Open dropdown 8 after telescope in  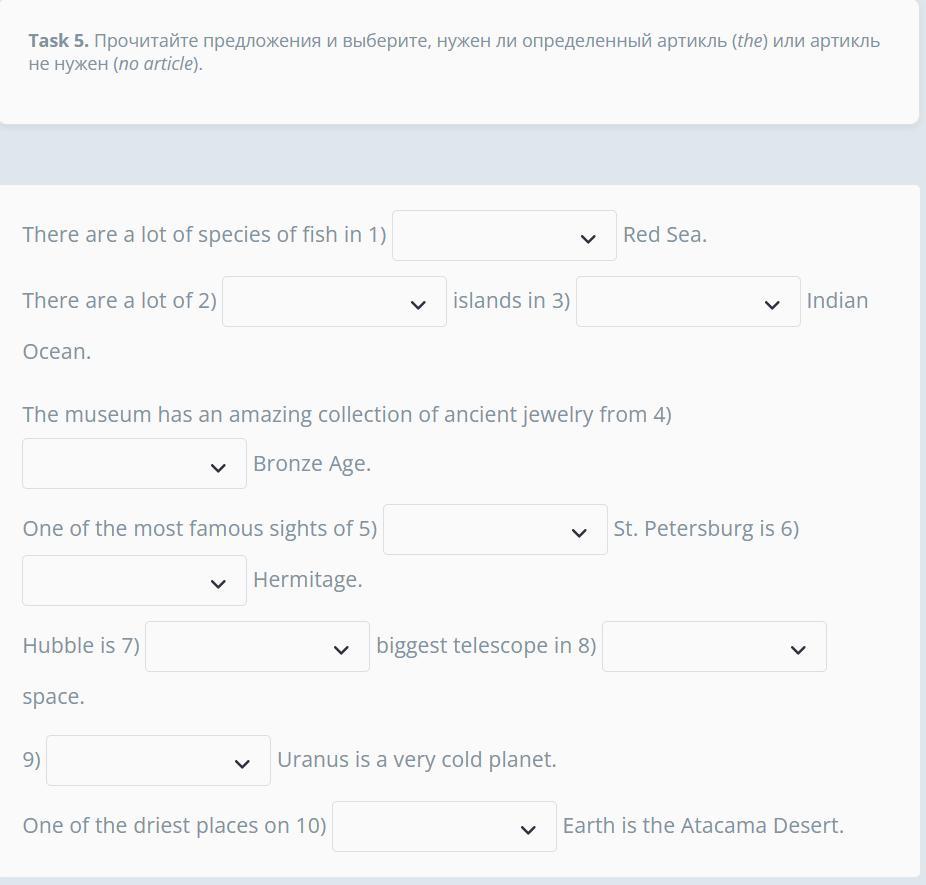[714, 646]
